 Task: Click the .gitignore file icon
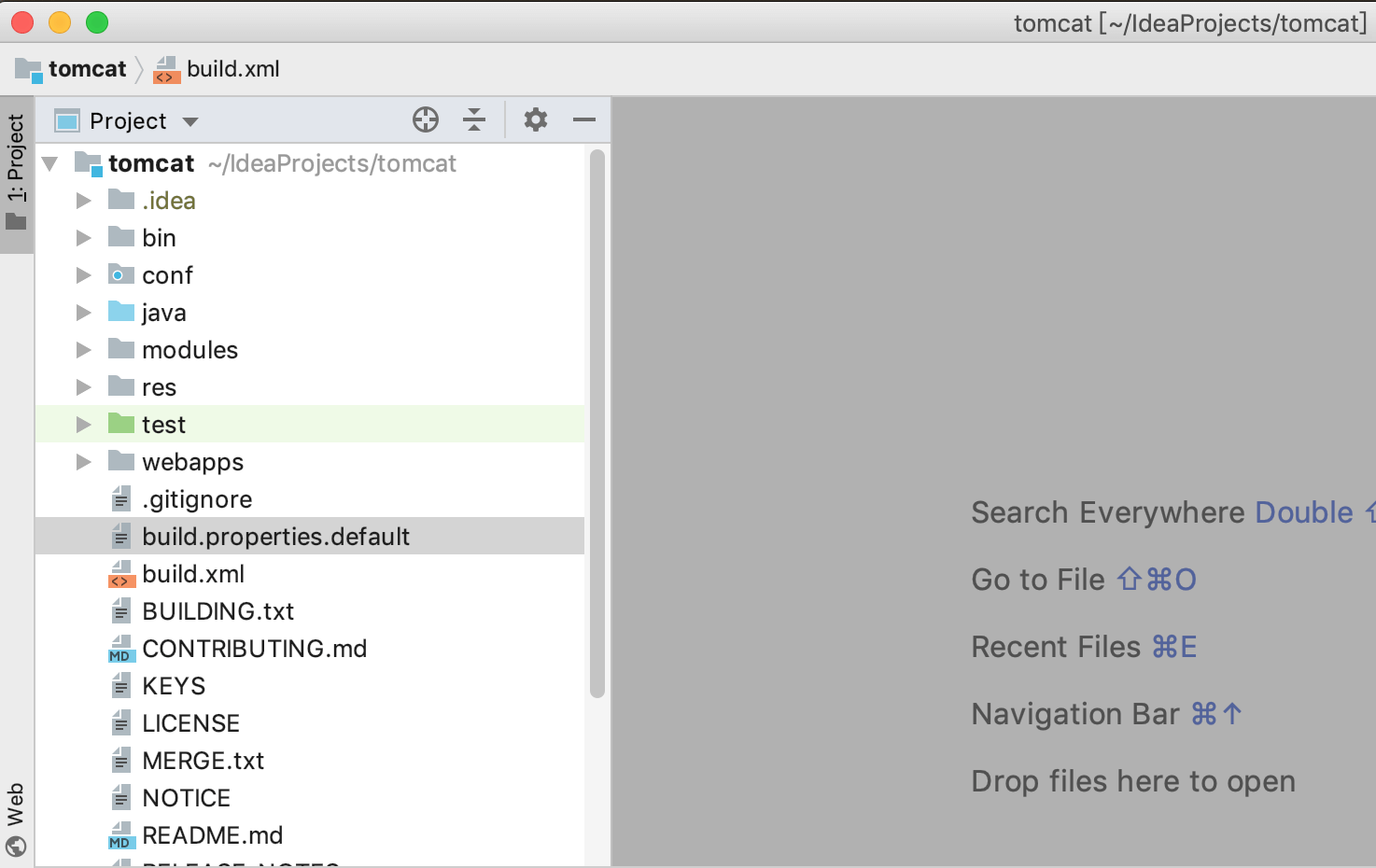[121, 499]
